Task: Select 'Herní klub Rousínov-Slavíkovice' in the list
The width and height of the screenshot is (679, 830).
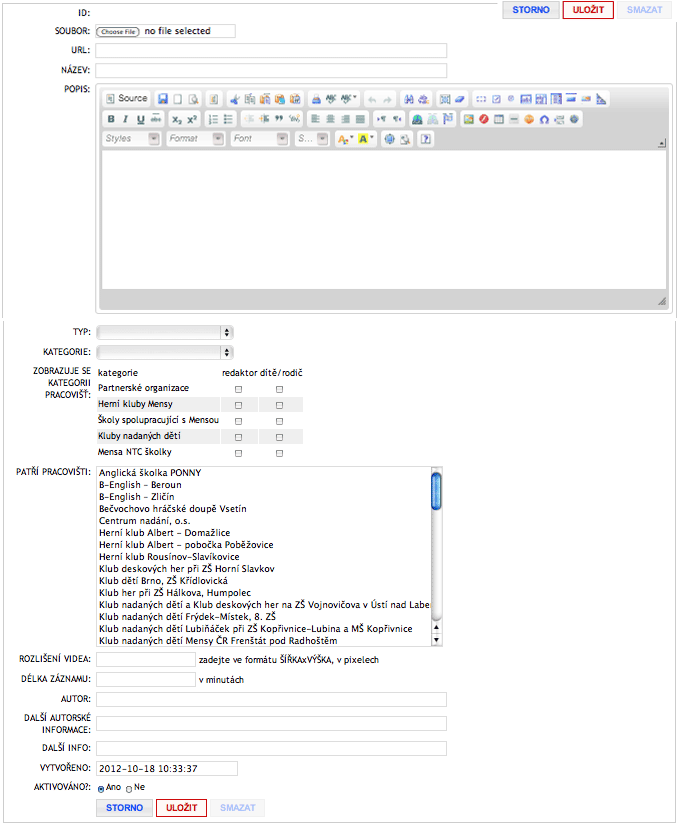Action: [169, 557]
